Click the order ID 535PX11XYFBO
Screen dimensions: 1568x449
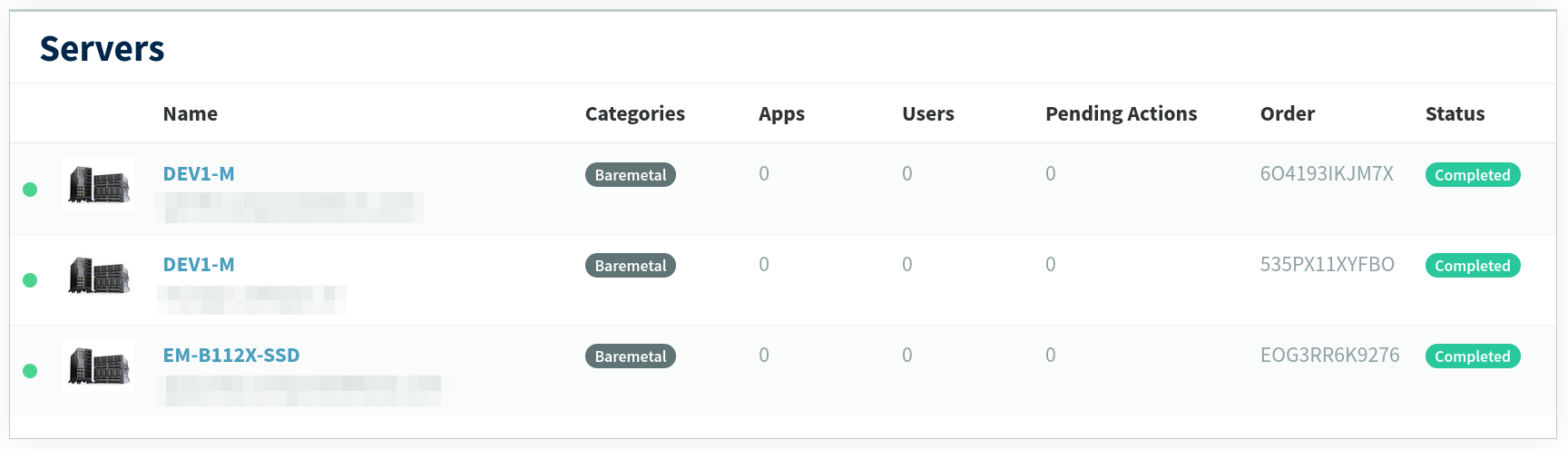coord(1327,265)
